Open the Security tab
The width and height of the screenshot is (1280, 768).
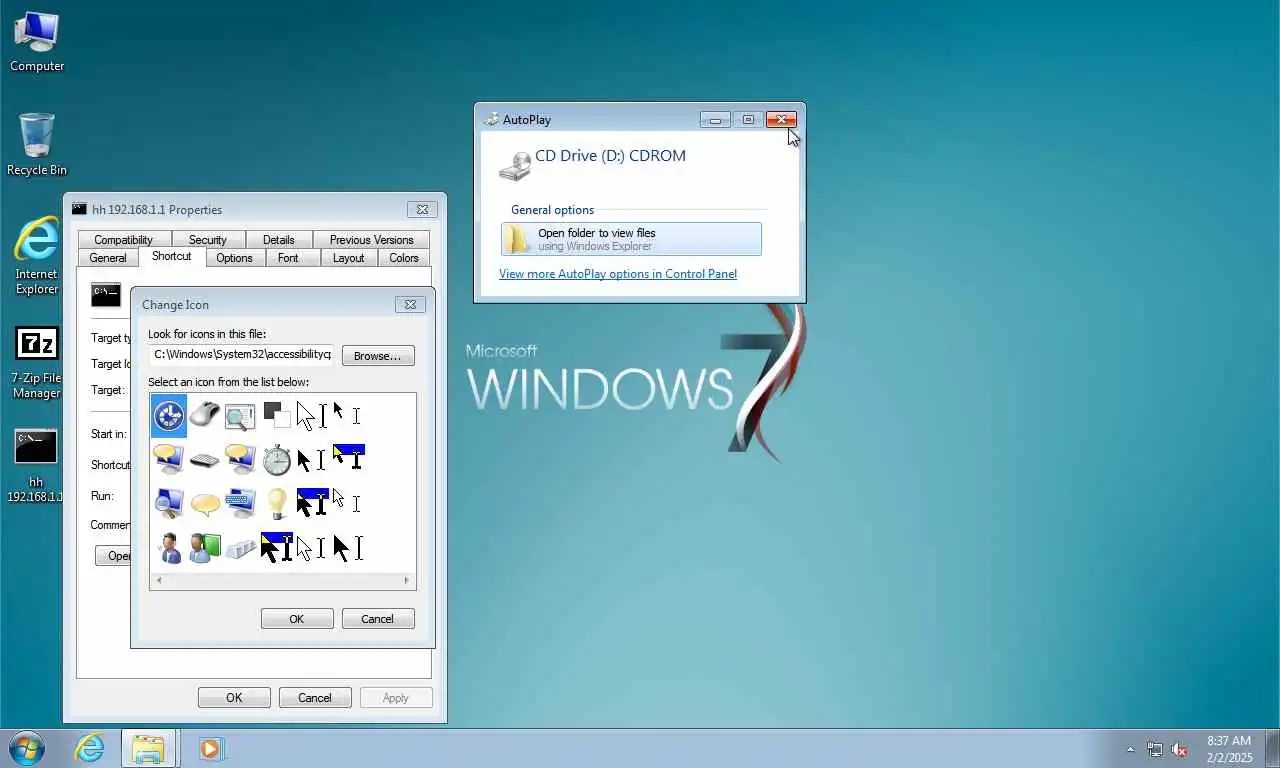click(207, 239)
